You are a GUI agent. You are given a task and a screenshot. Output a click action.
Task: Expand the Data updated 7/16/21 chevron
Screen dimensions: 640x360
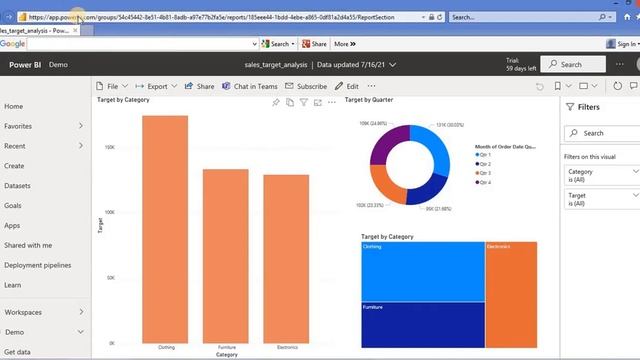point(393,64)
